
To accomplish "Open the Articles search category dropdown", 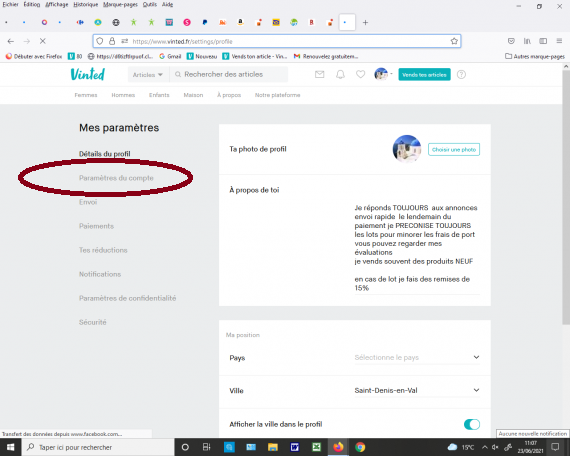I will 148,75.
